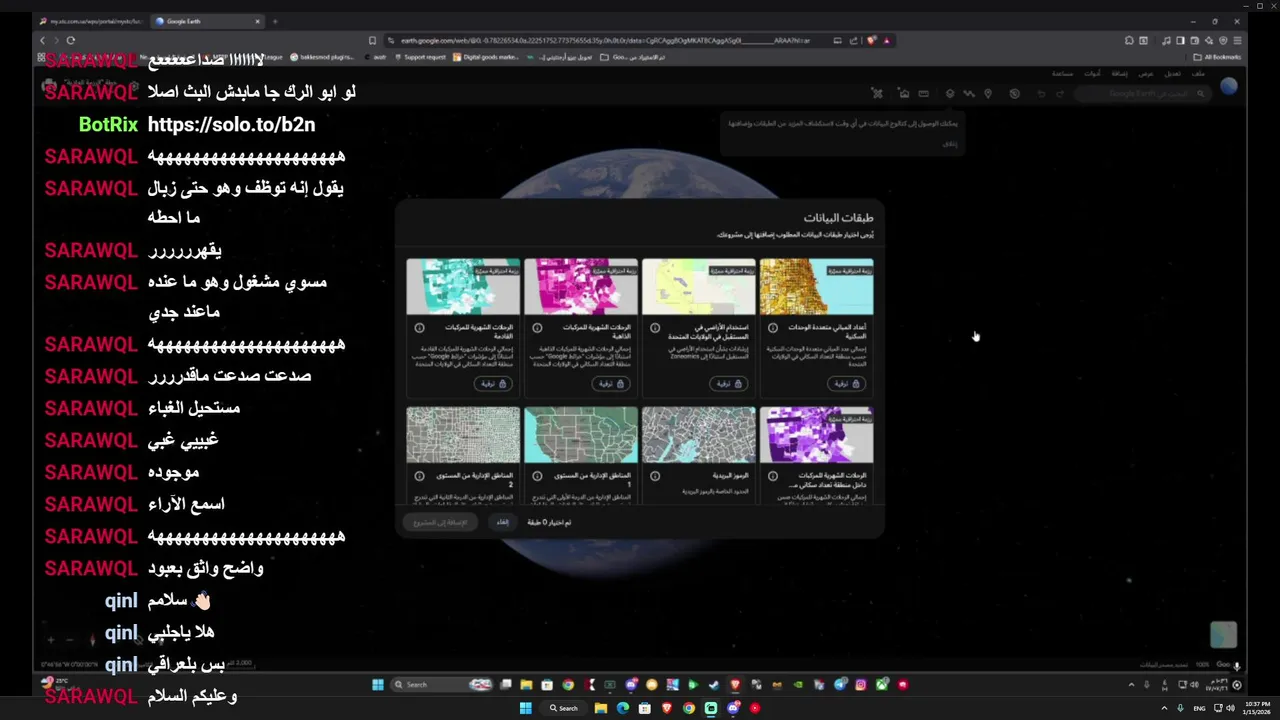Select the postal codes layer thumbnail

tap(698, 435)
